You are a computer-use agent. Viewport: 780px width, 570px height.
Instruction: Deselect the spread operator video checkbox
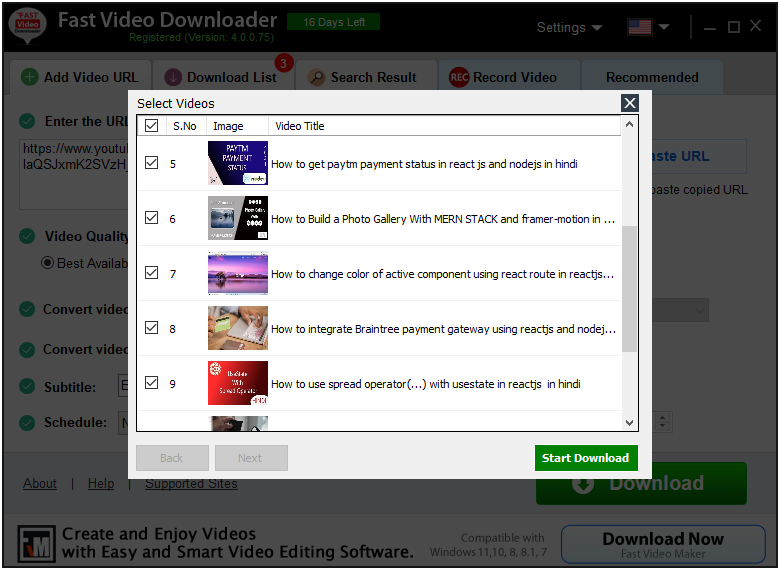(152, 383)
